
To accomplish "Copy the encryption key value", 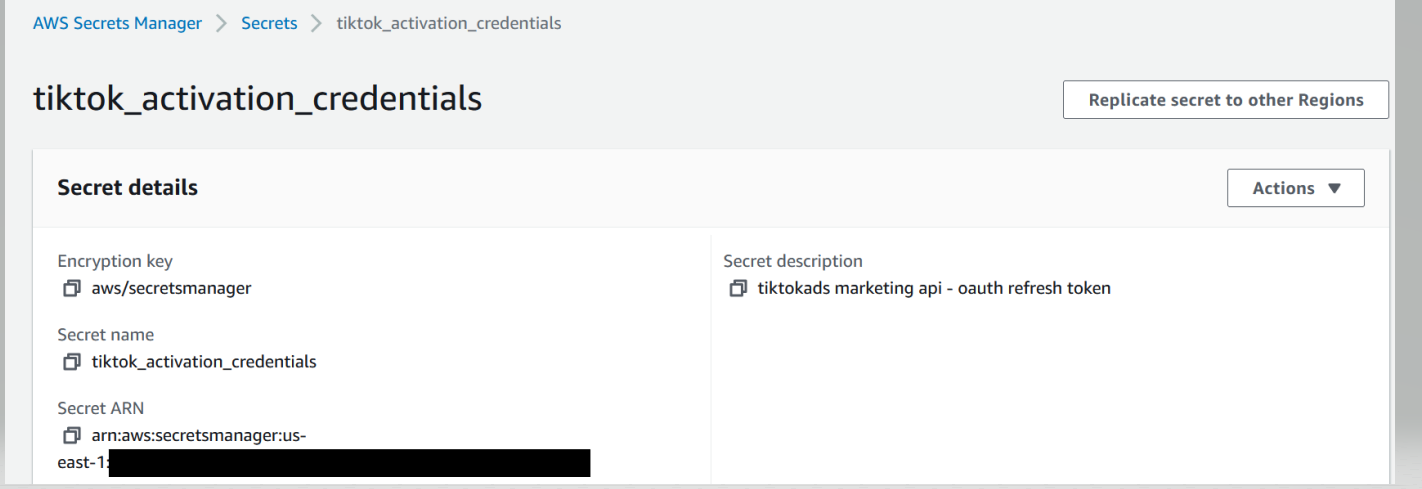I will [x=71, y=288].
